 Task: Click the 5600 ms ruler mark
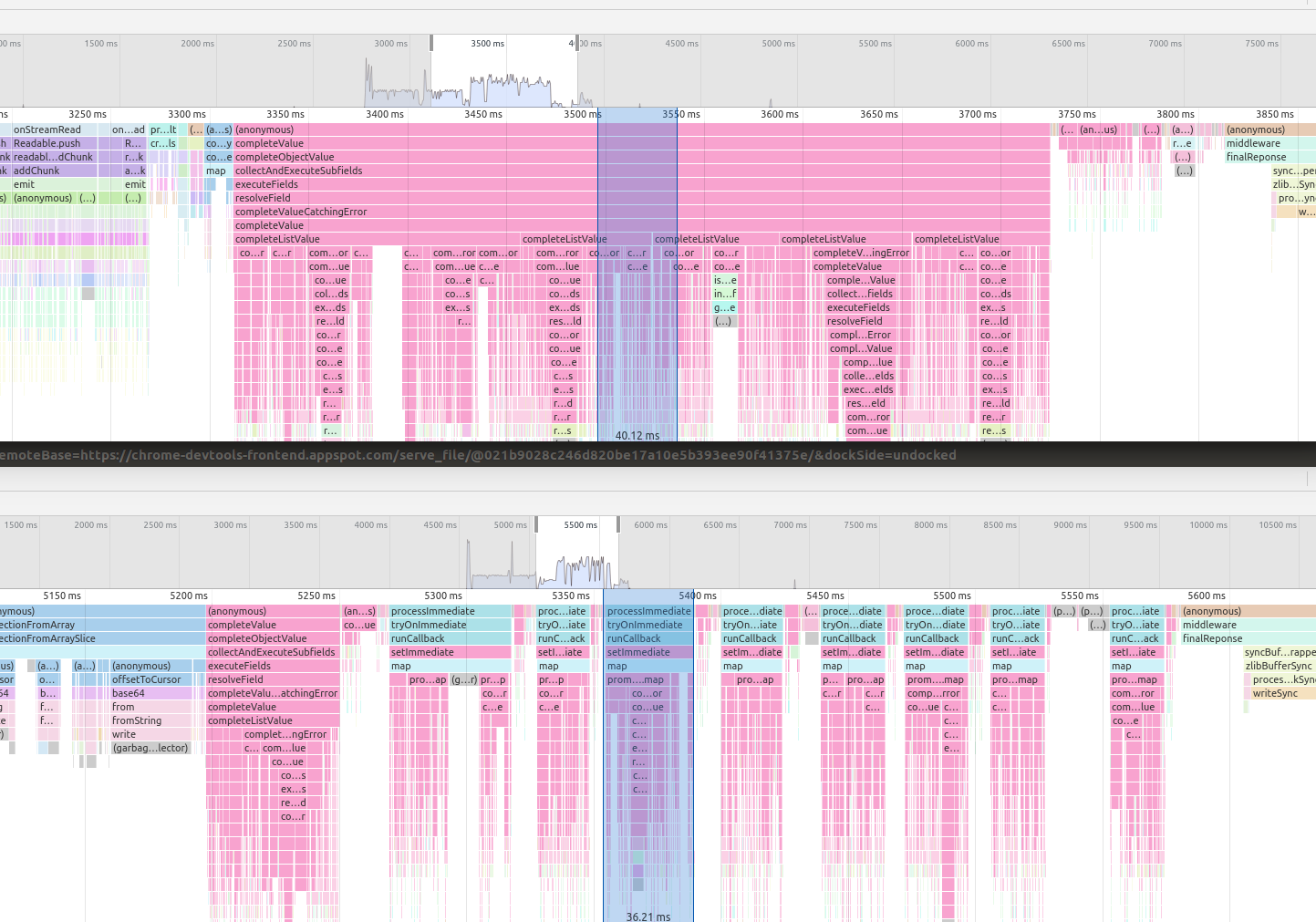point(1207,596)
